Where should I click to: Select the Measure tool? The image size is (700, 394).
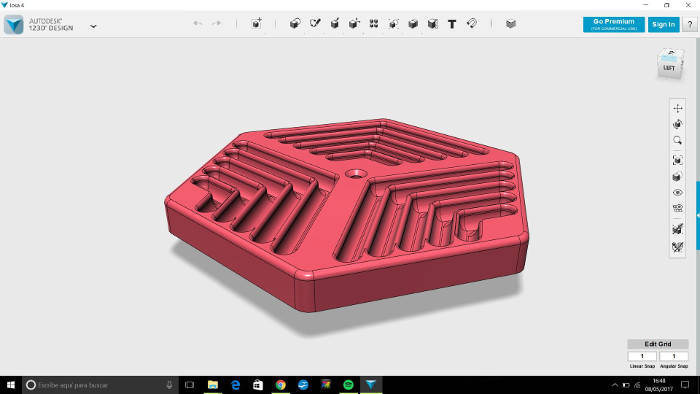[x=433, y=23]
